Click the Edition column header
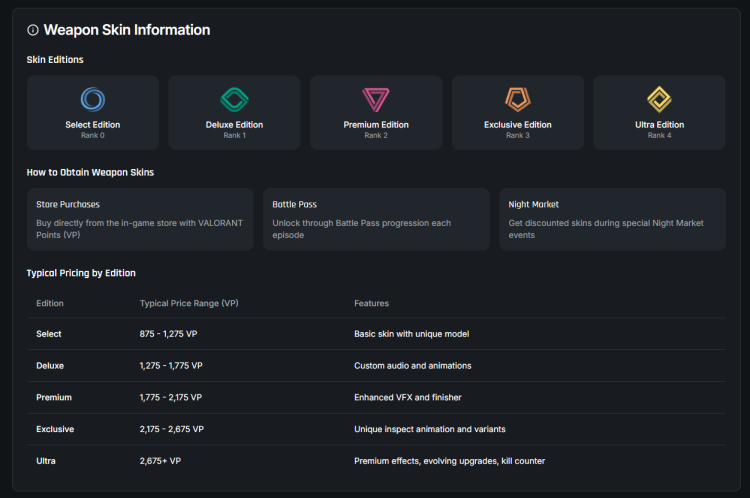This screenshot has height=498, width=750. pos(50,303)
